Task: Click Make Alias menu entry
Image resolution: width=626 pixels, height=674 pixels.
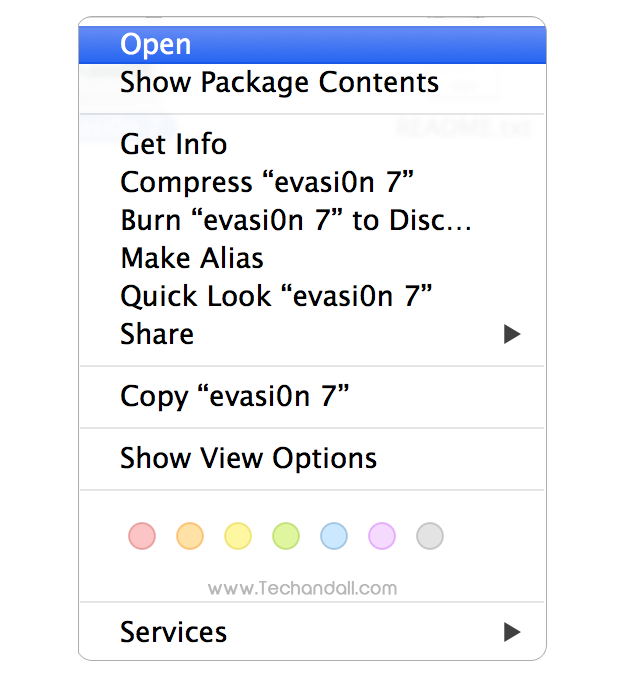Action: (x=191, y=258)
